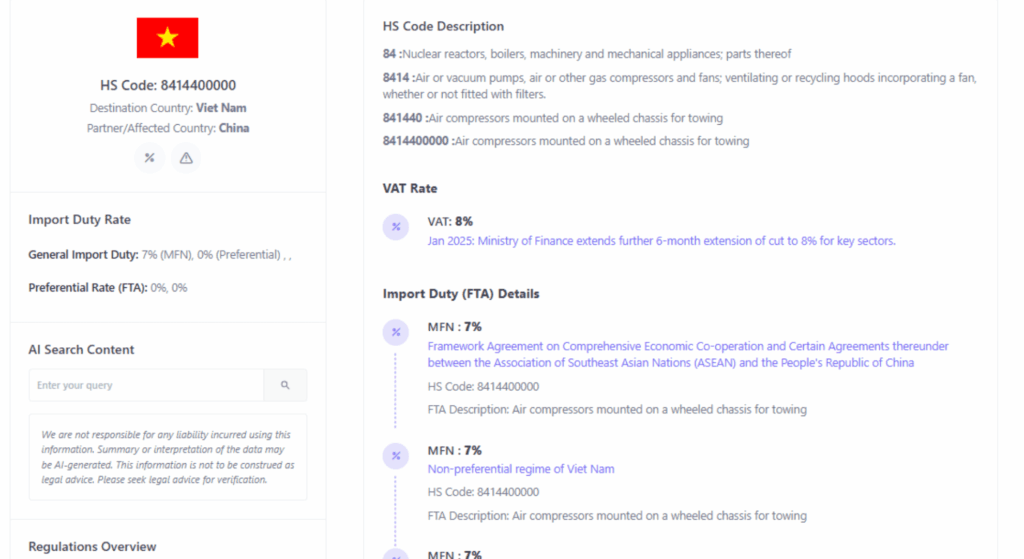1024x559 pixels.
Task: Select the Regulations Overview section heading
Action: point(92,547)
